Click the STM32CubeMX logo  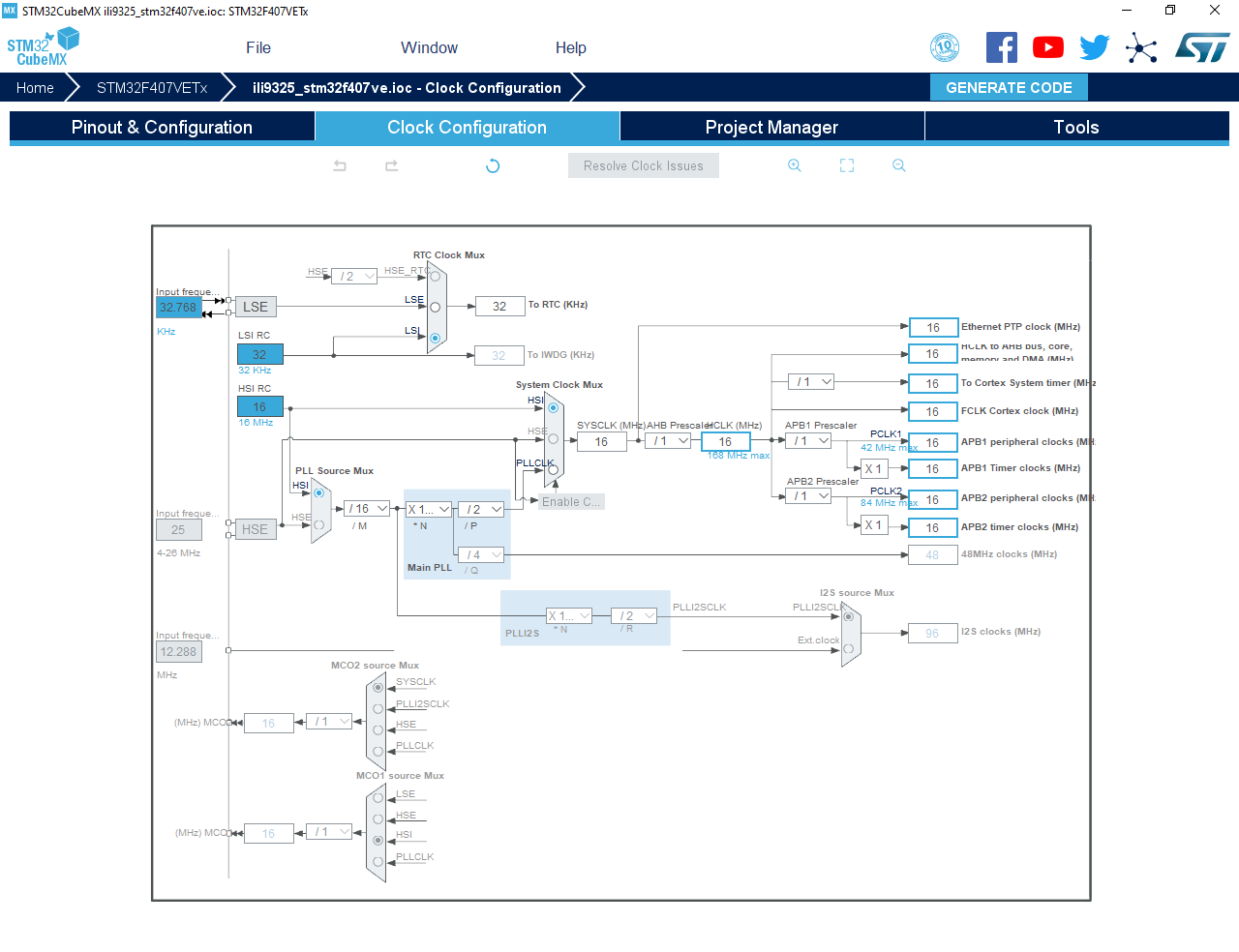43,47
